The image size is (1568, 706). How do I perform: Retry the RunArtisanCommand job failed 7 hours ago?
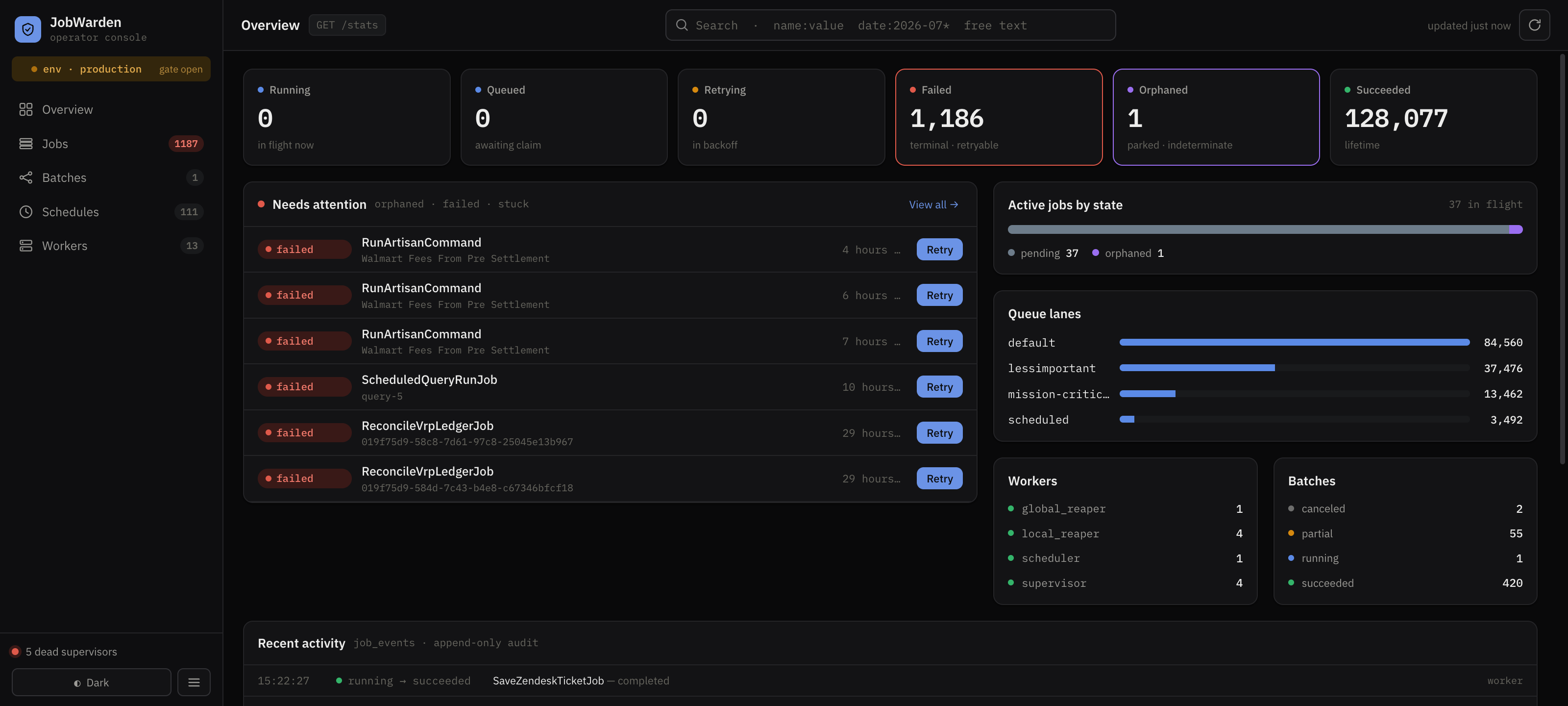pos(939,341)
